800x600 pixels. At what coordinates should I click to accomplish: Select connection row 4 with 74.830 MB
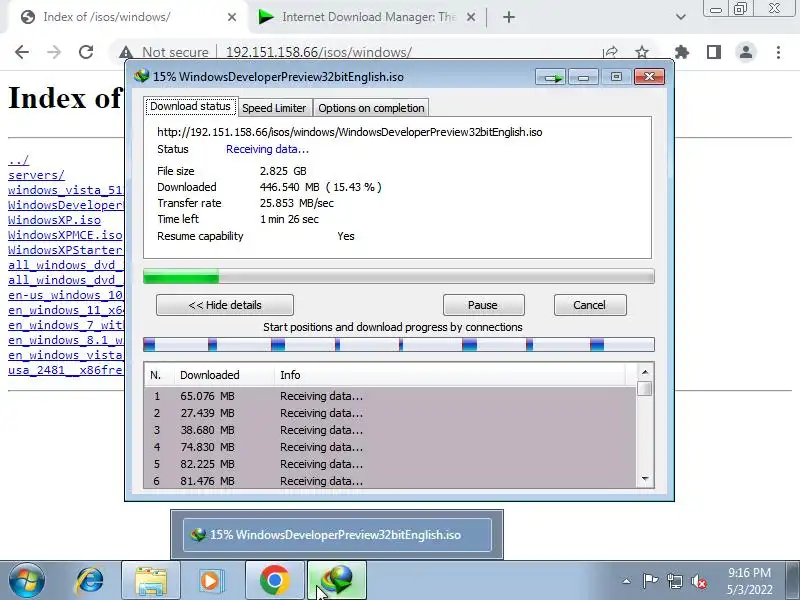pos(390,447)
